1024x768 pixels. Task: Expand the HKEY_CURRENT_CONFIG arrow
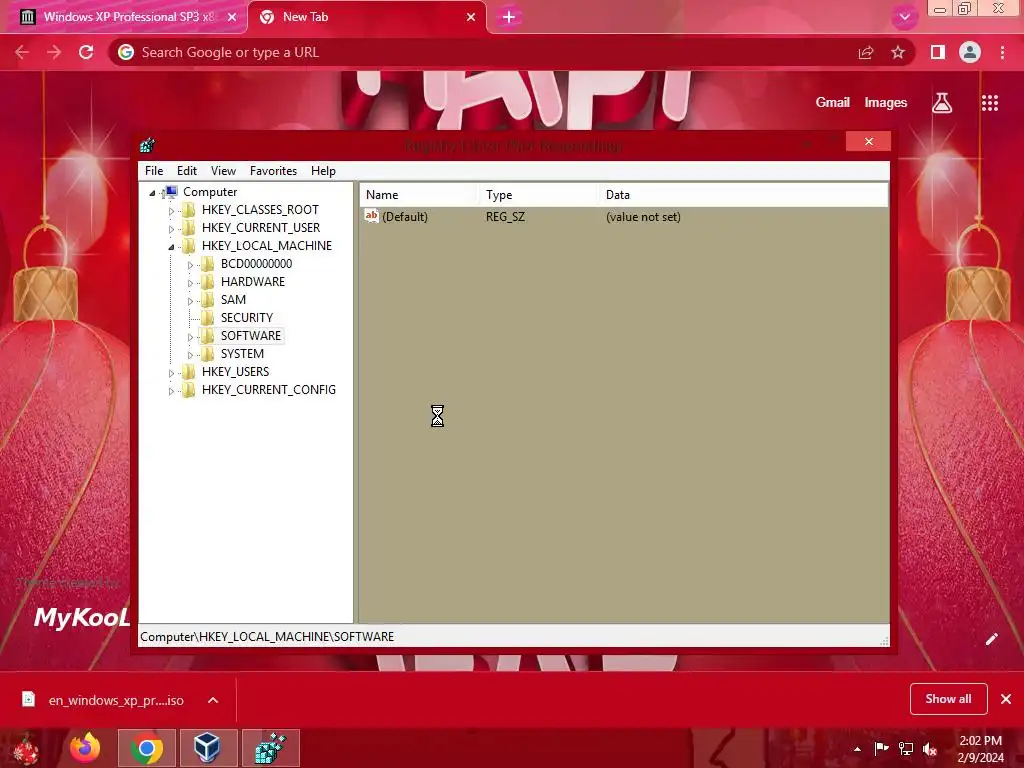point(171,391)
